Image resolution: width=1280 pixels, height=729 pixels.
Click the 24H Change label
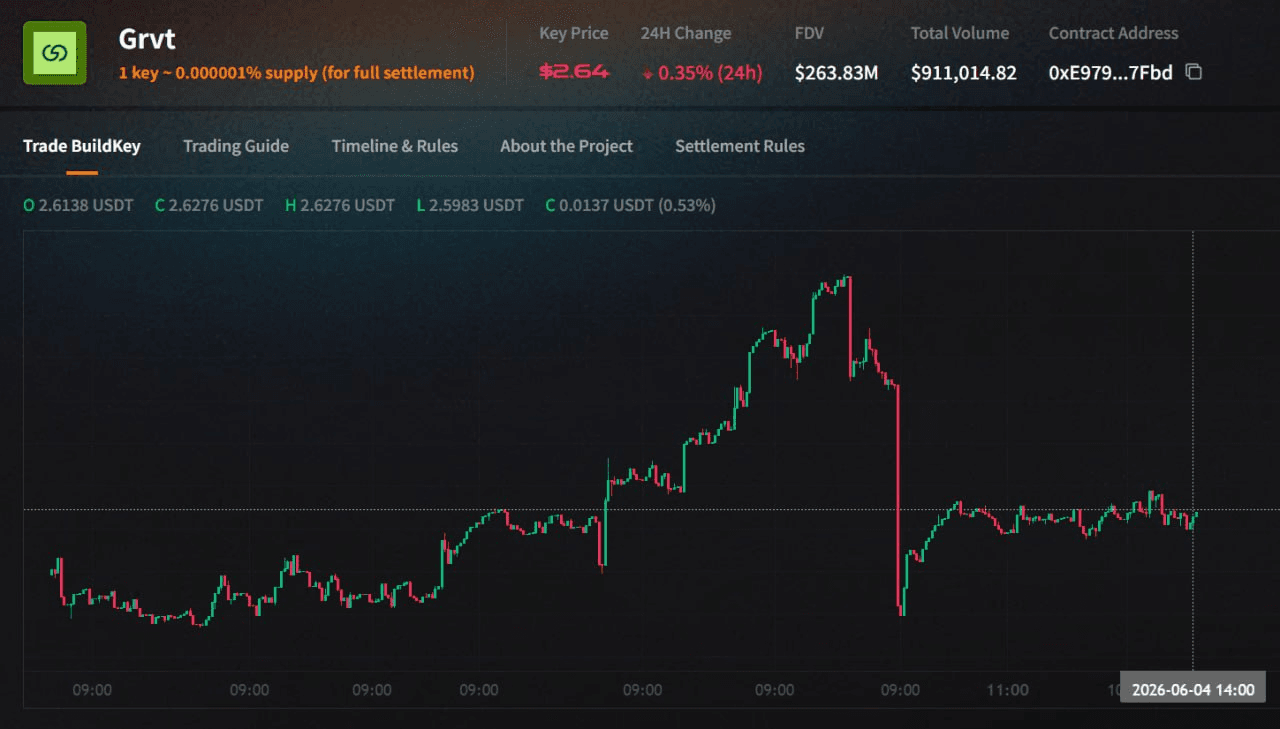(x=686, y=33)
